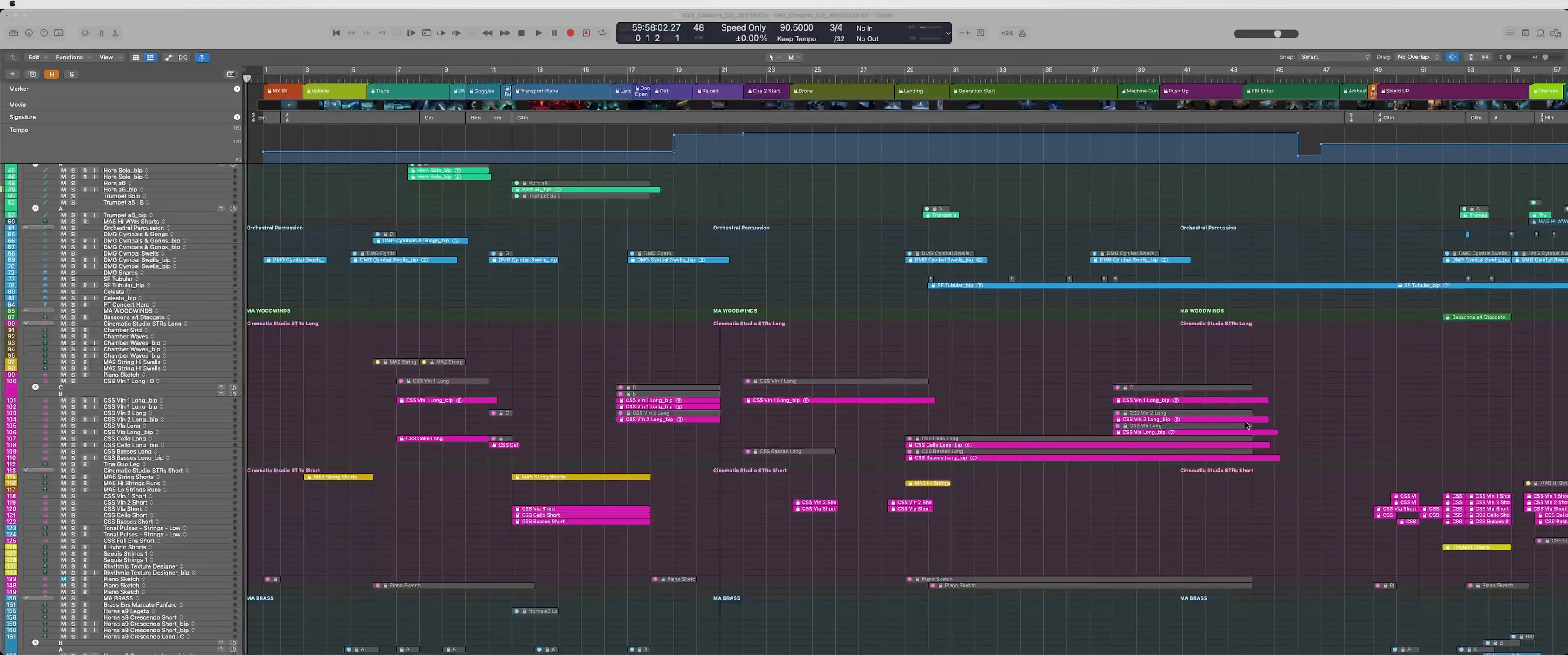Adjust the master volume slider
1568x655 pixels.
click(x=1266, y=34)
